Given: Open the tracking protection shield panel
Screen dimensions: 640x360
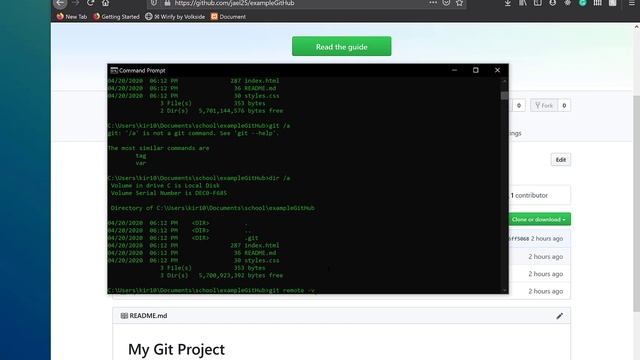Looking at the screenshot, I should [x=154, y=3].
